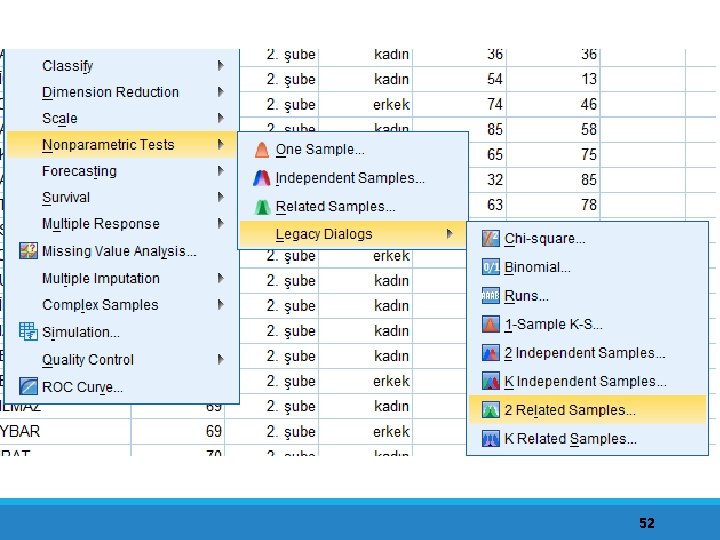
Task: Expand the Forecasting submenu arrow
Action: coord(220,171)
